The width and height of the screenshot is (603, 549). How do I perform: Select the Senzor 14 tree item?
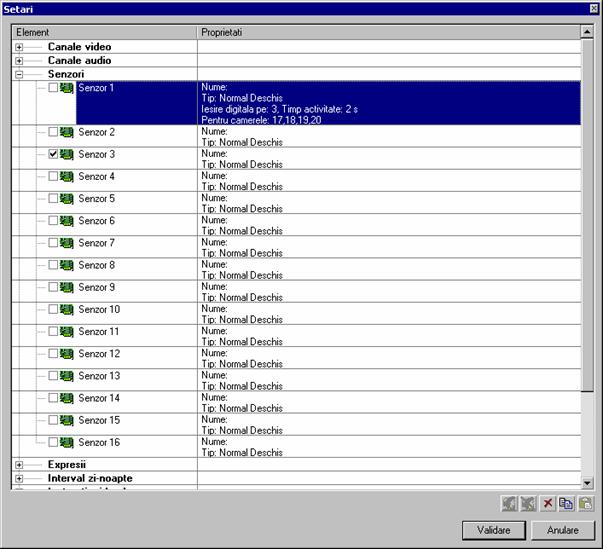(99, 398)
